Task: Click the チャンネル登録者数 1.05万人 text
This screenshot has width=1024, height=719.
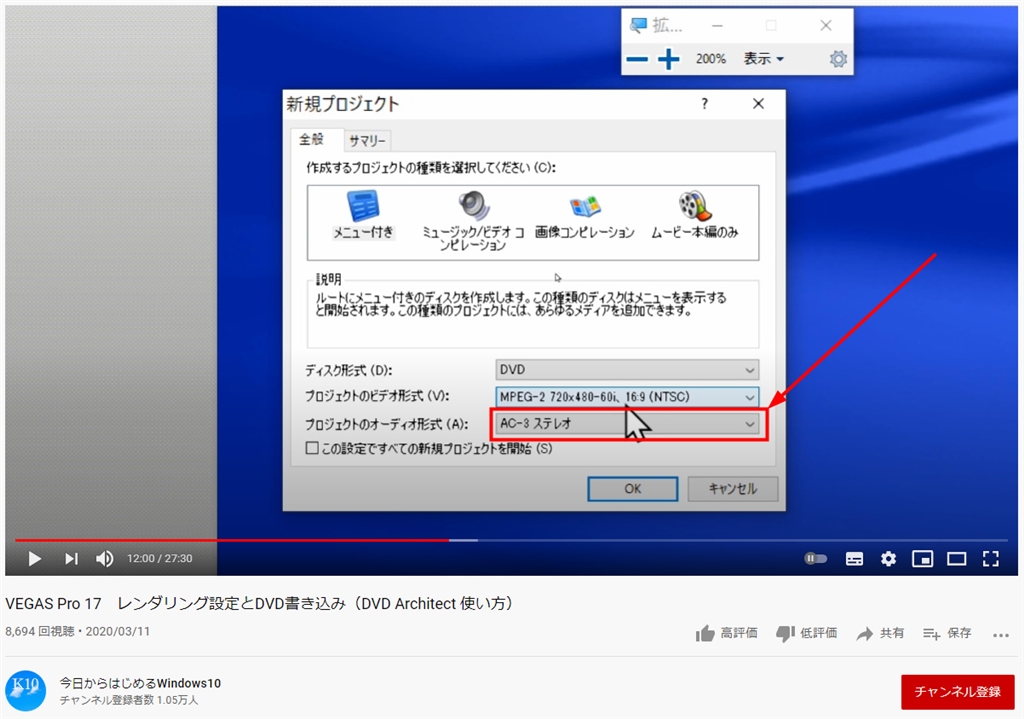Action: (x=129, y=700)
